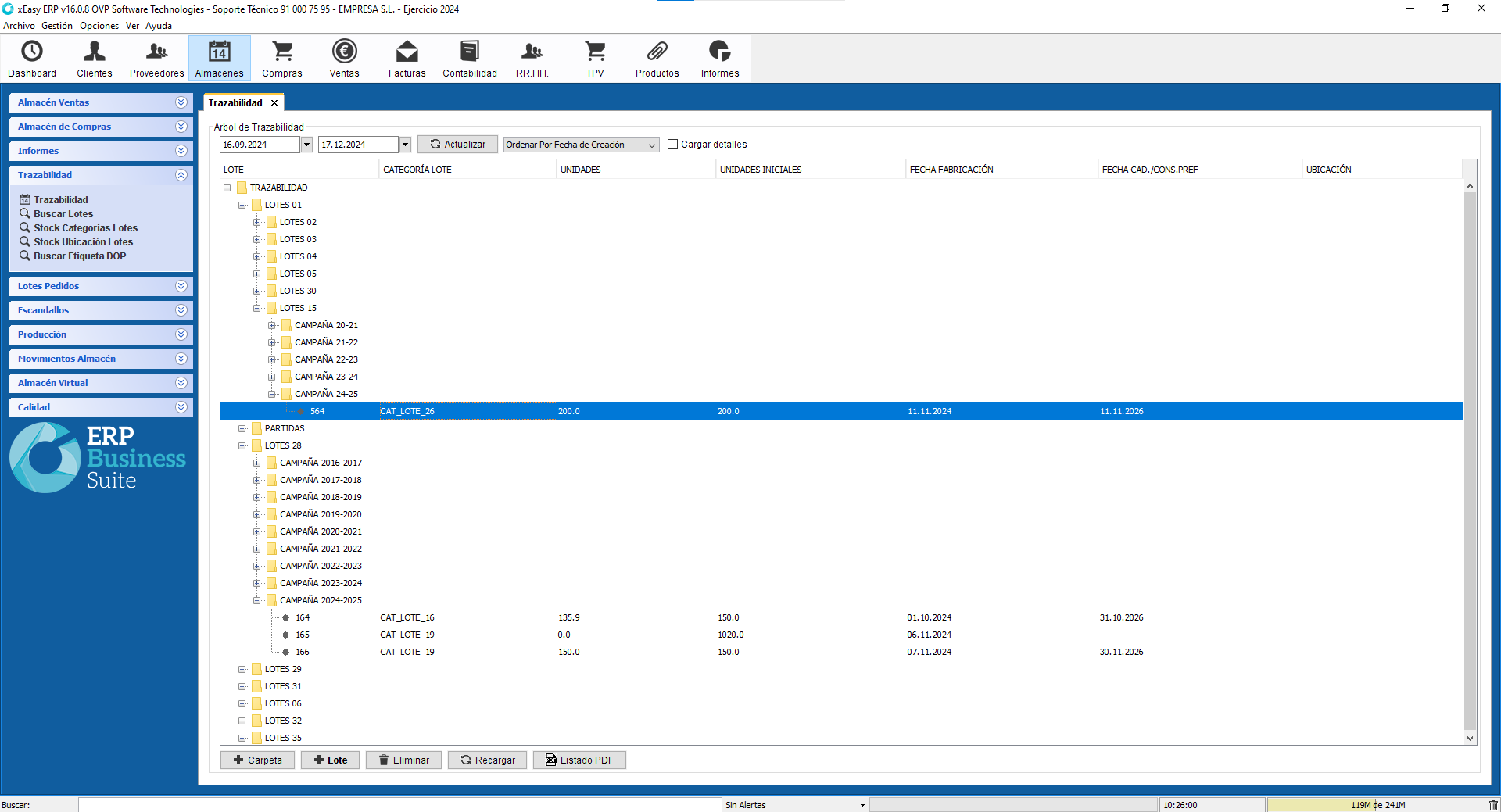The image size is (1501, 812).
Task: Collapse the Trazabilidad sidebar panel
Action: tap(181, 175)
